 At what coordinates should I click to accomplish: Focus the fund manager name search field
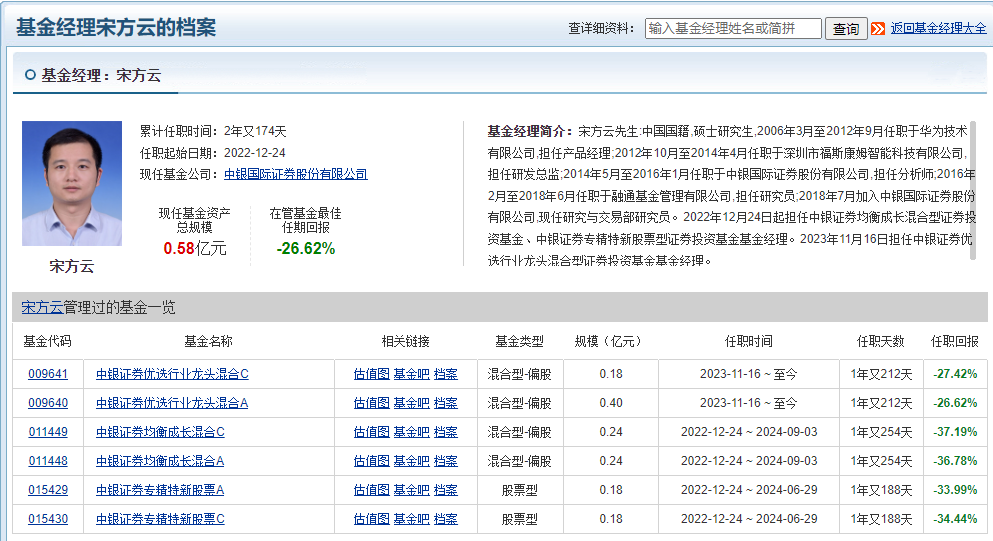[733, 29]
